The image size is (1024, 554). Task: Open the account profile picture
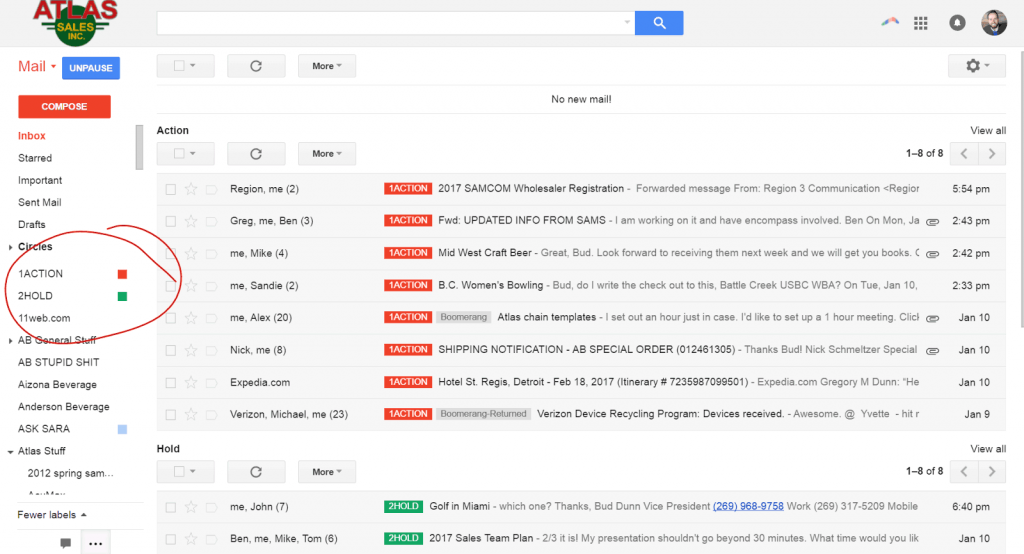coord(993,23)
